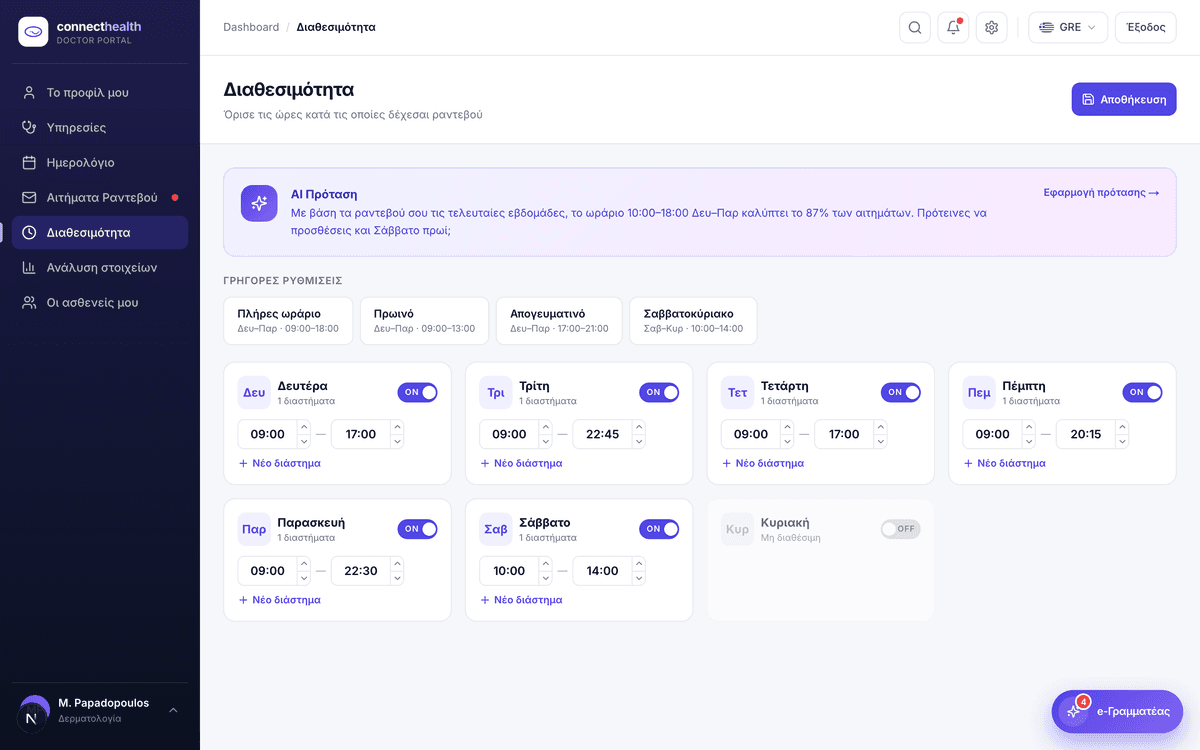Viewport: 1200px width, 750px height.
Task: Increase Πέμπτη end time 20:15
Action: tap(1122, 427)
